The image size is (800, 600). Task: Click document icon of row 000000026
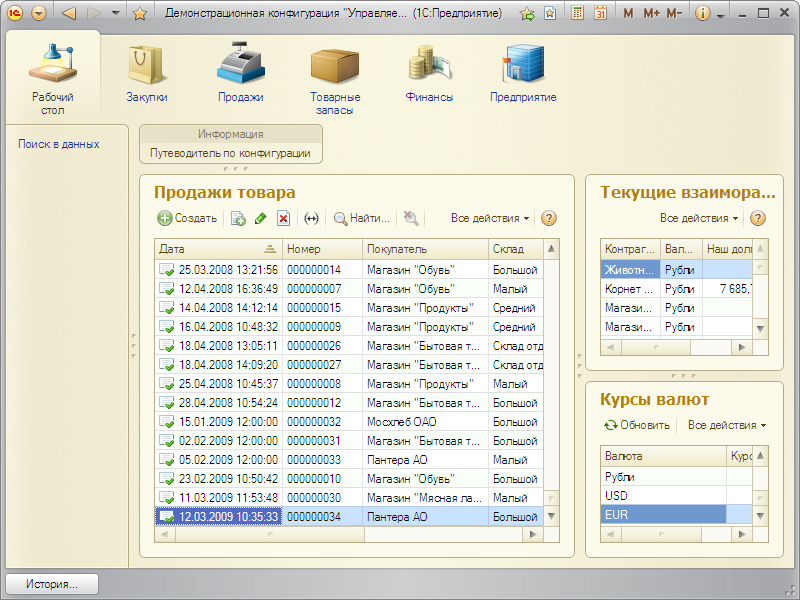166,345
